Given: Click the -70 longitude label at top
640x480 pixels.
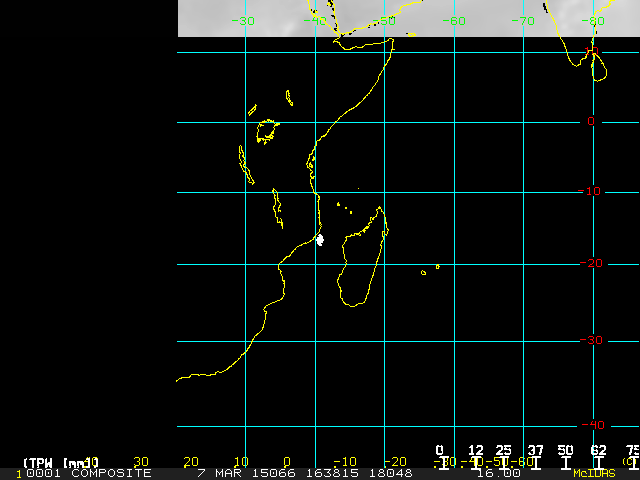Looking at the screenshot, I should pos(523,20).
